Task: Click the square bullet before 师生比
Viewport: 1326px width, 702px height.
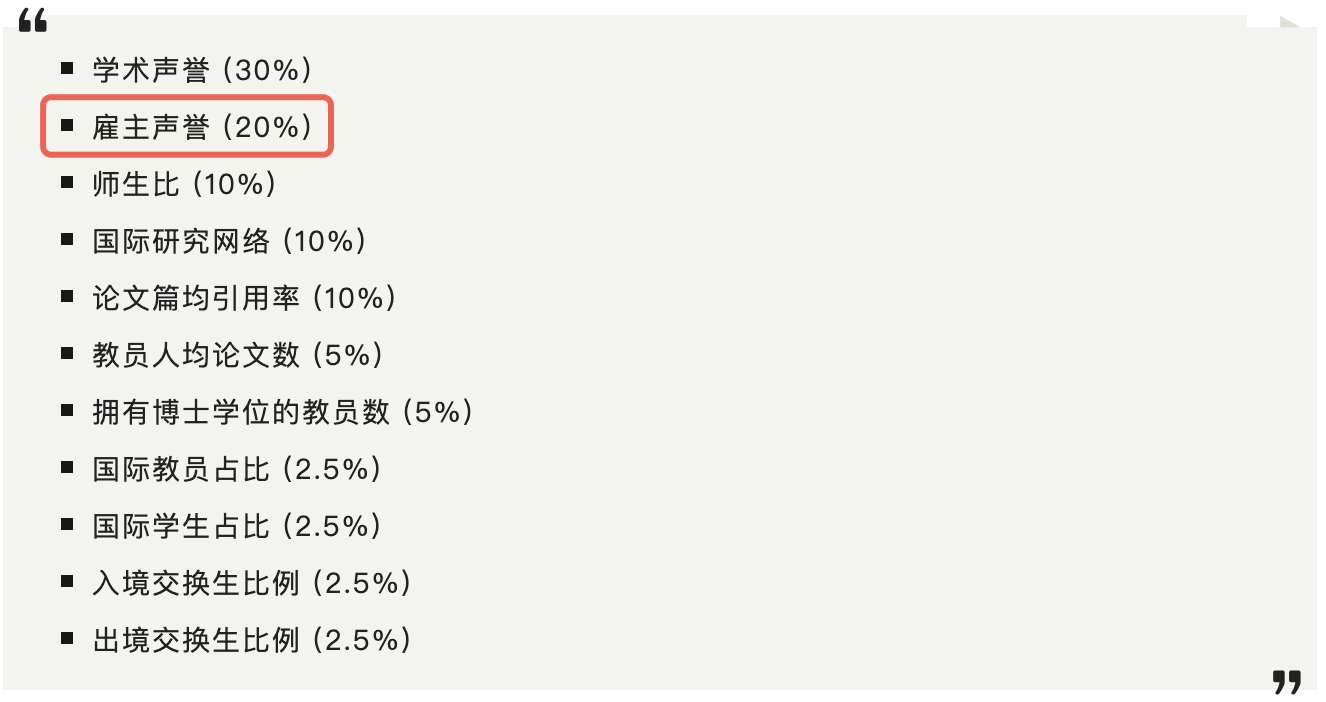Action: point(67,183)
